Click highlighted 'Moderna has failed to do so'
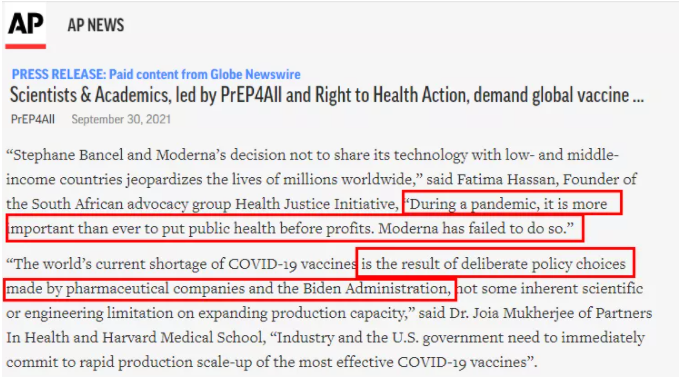 click(476, 229)
